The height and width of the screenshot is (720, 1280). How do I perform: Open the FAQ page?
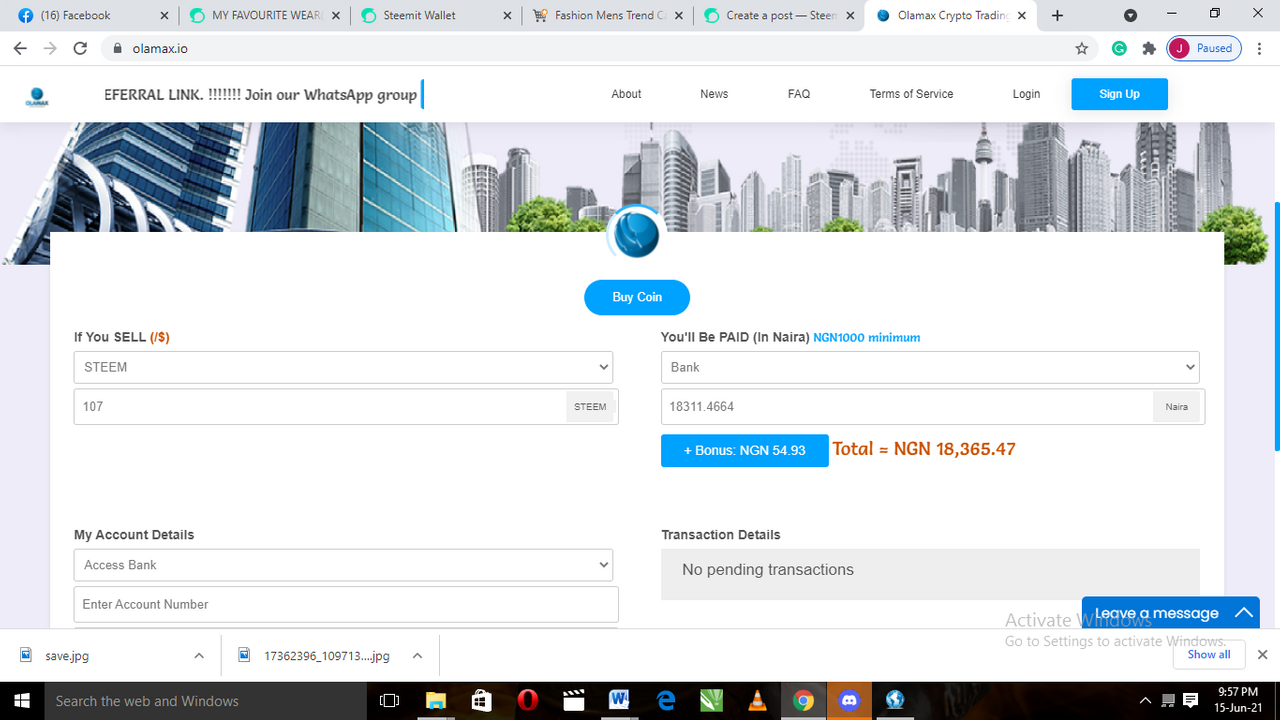point(799,94)
